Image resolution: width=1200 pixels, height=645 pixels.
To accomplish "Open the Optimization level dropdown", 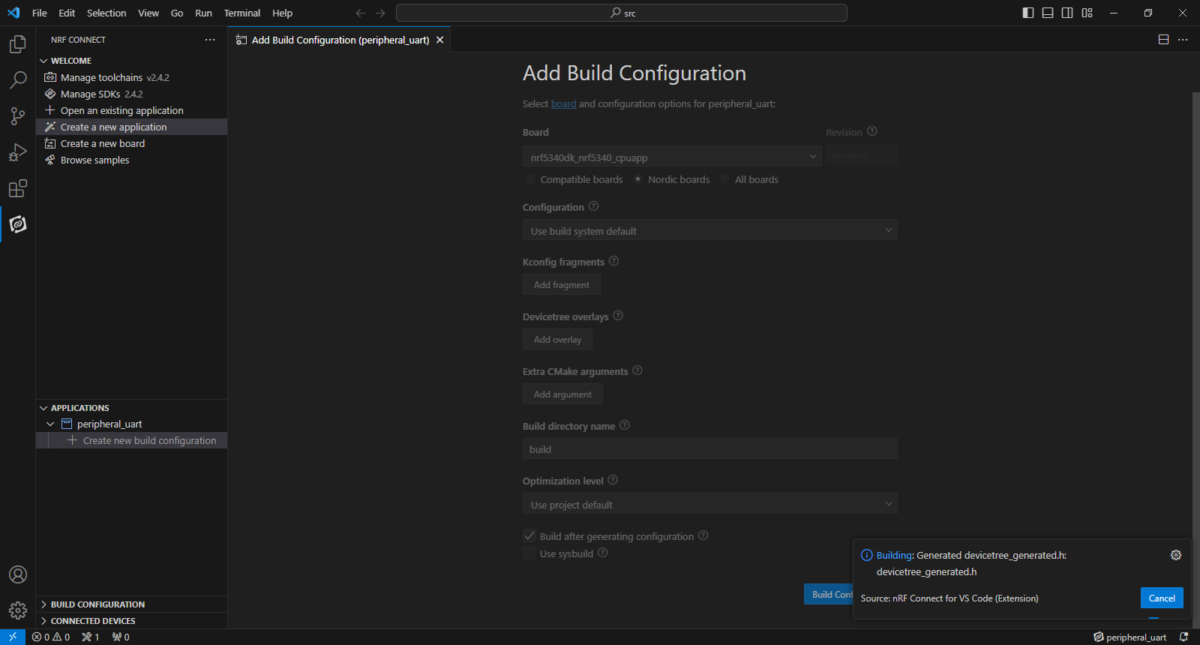I will point(710,504).
